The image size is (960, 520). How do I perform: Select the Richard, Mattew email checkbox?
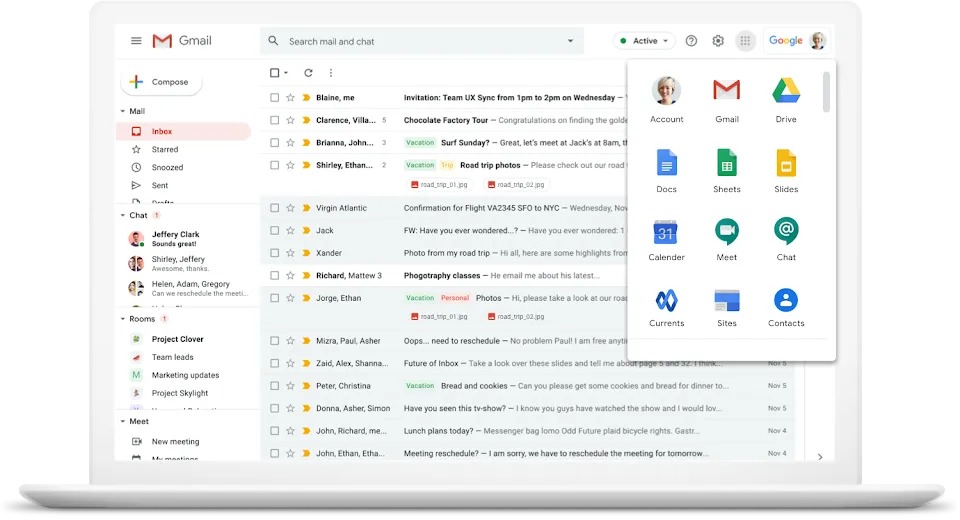274,276
